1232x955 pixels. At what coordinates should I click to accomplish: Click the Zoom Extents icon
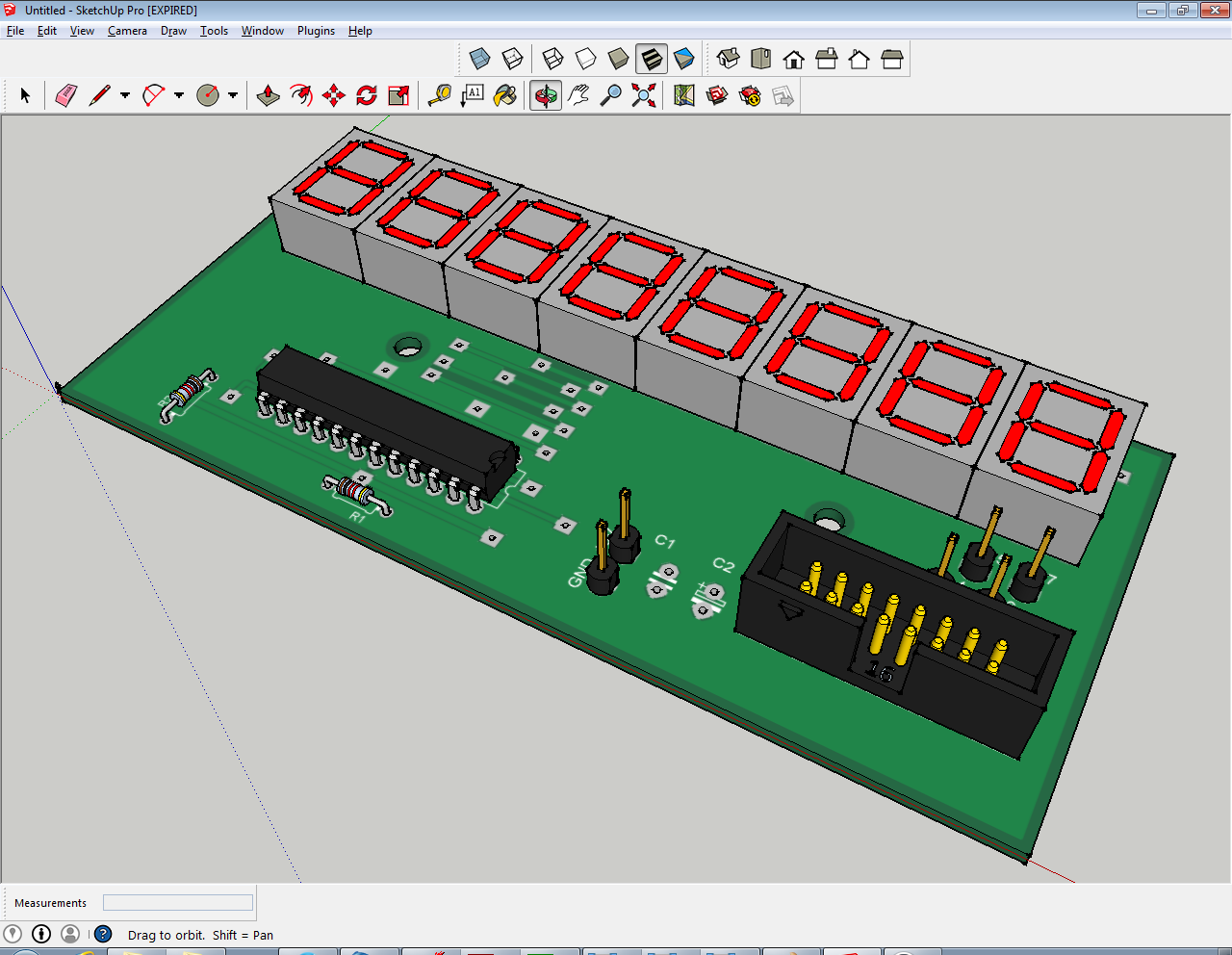644,95
